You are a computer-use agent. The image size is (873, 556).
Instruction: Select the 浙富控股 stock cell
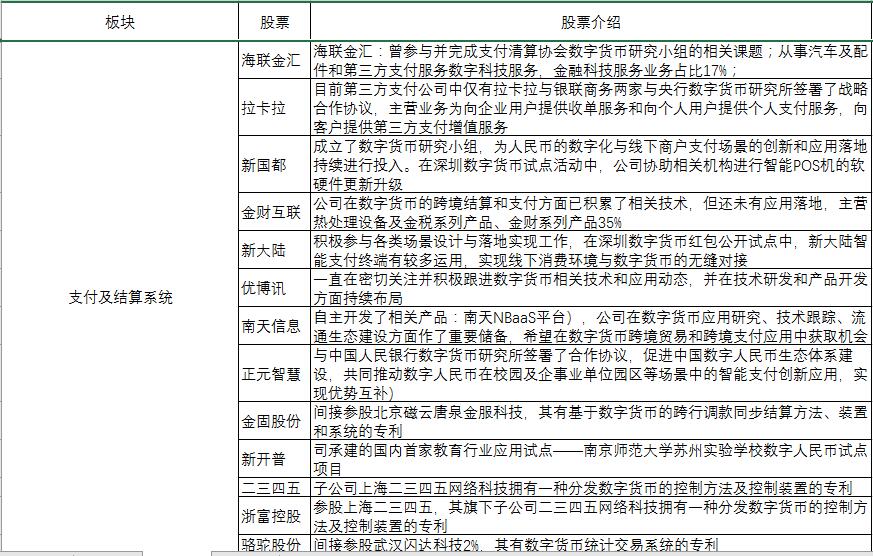[274, 516]
